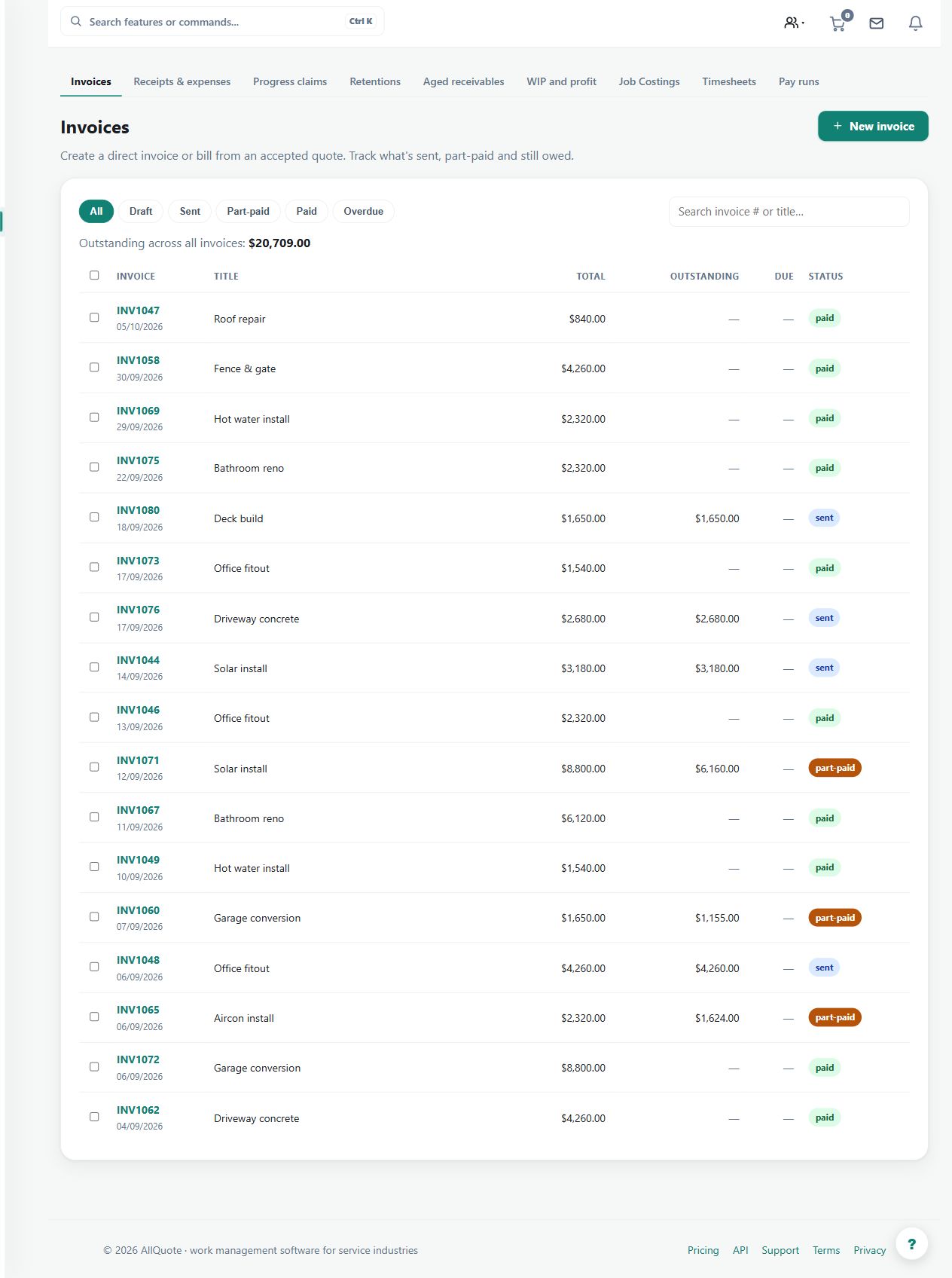Open invoice INV1072
Viewport: 952px width, 1278px height.
[138, 1059]
